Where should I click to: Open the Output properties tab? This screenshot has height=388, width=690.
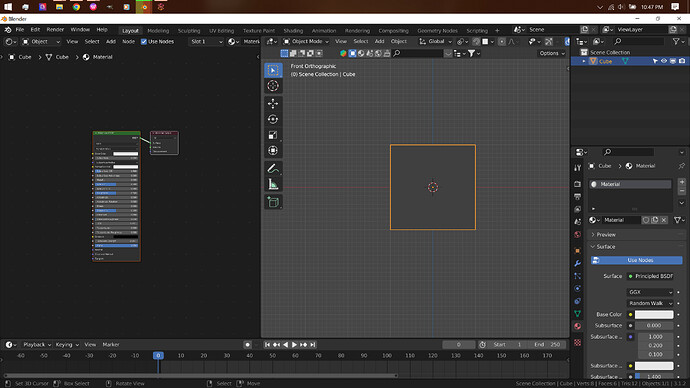tap(577, 197)
